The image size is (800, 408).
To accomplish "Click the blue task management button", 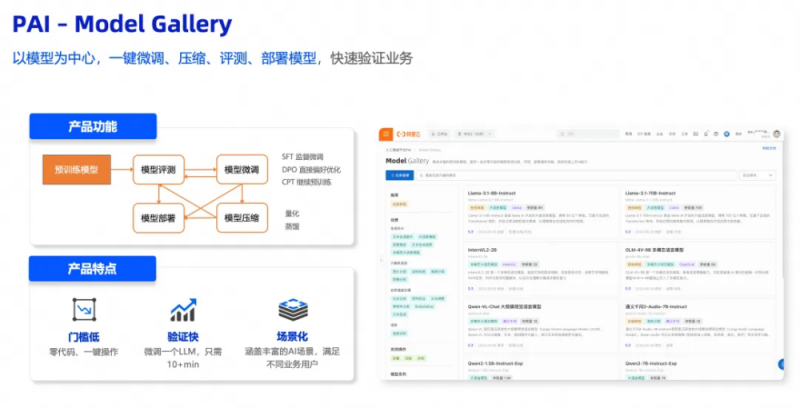I will pos(399,175).
